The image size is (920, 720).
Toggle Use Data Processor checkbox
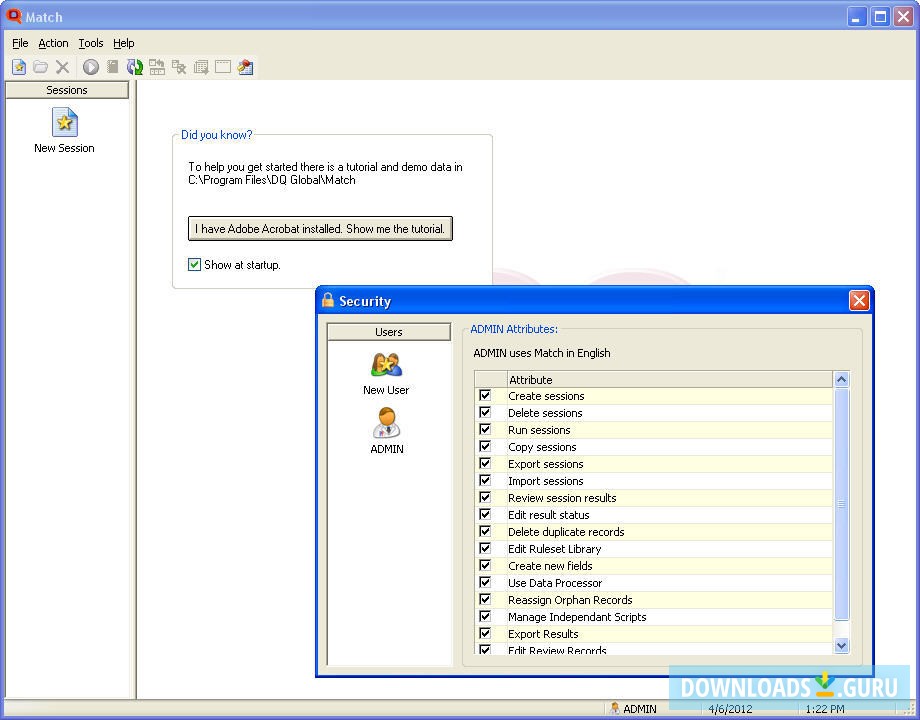coord(485,583)
